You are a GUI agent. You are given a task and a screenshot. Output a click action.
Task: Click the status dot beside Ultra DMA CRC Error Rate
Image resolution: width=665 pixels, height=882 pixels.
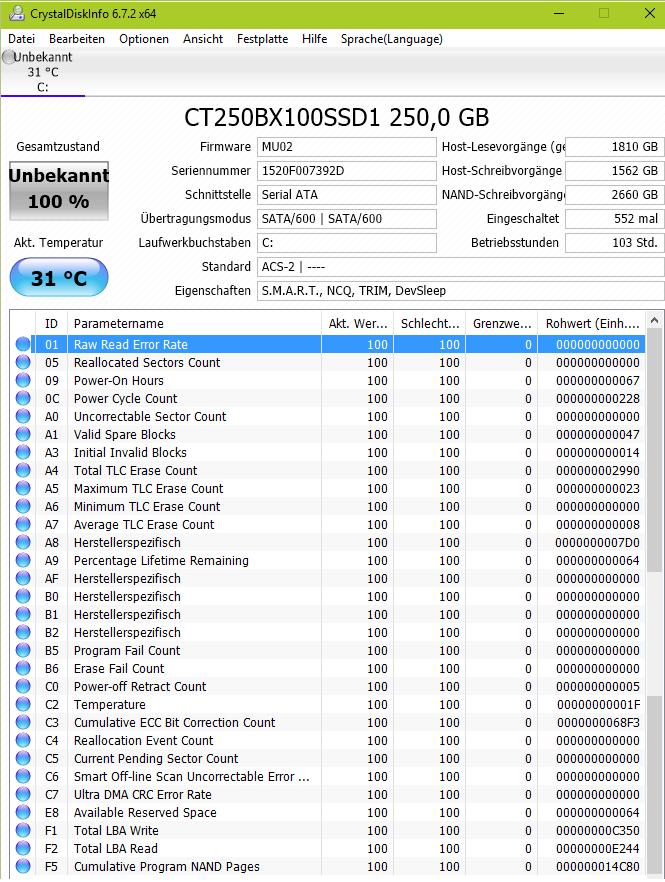(23, 794)
